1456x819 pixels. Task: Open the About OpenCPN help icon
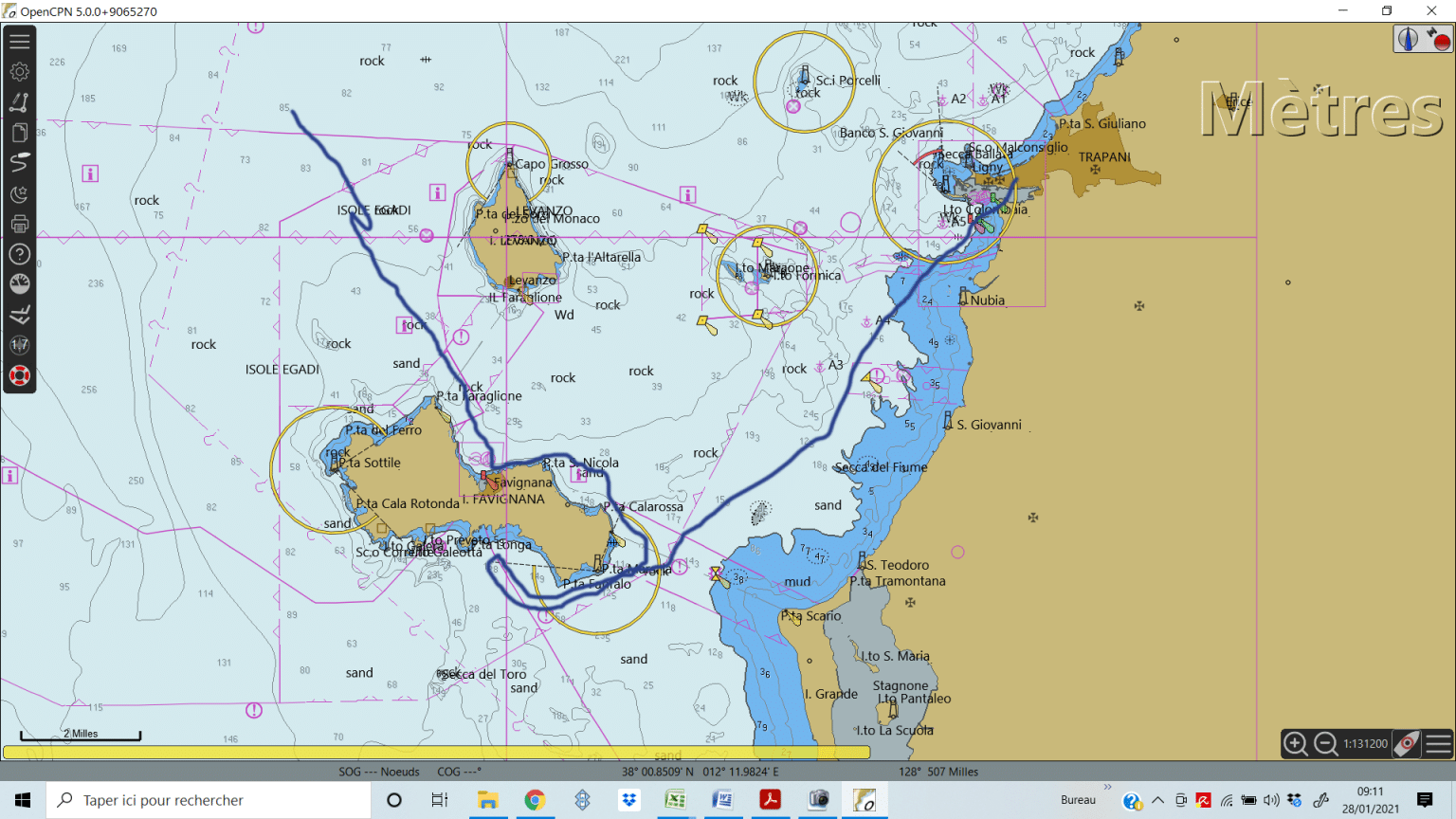tap(19, 254)
